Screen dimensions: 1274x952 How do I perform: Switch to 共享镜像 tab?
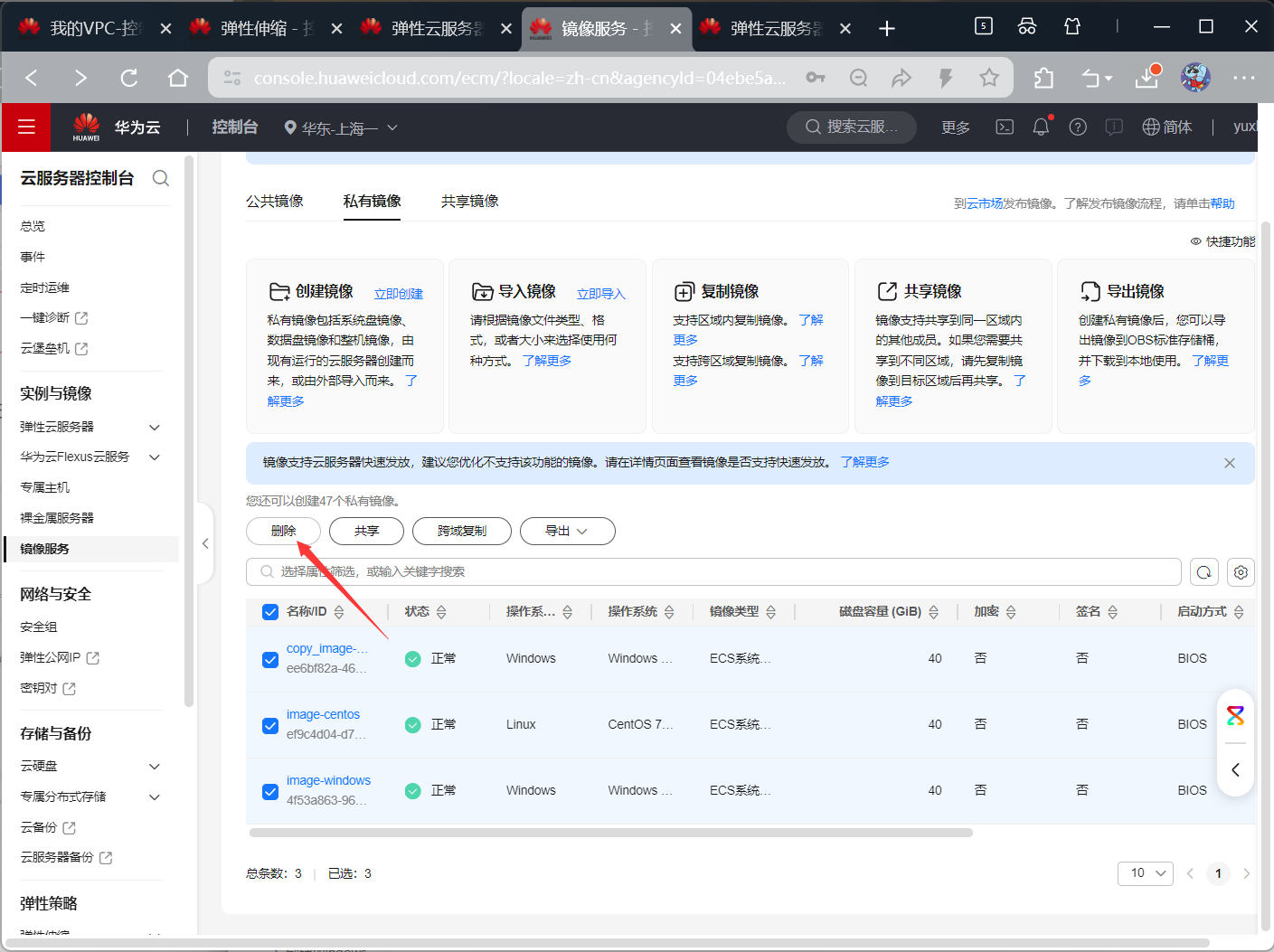coord(470,201)
